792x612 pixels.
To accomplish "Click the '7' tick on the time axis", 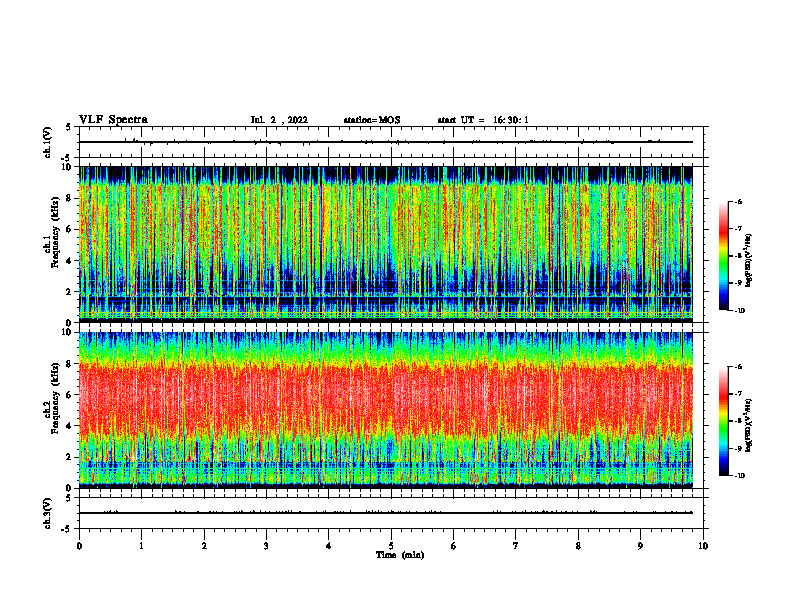I will click(x=516, y=546).
